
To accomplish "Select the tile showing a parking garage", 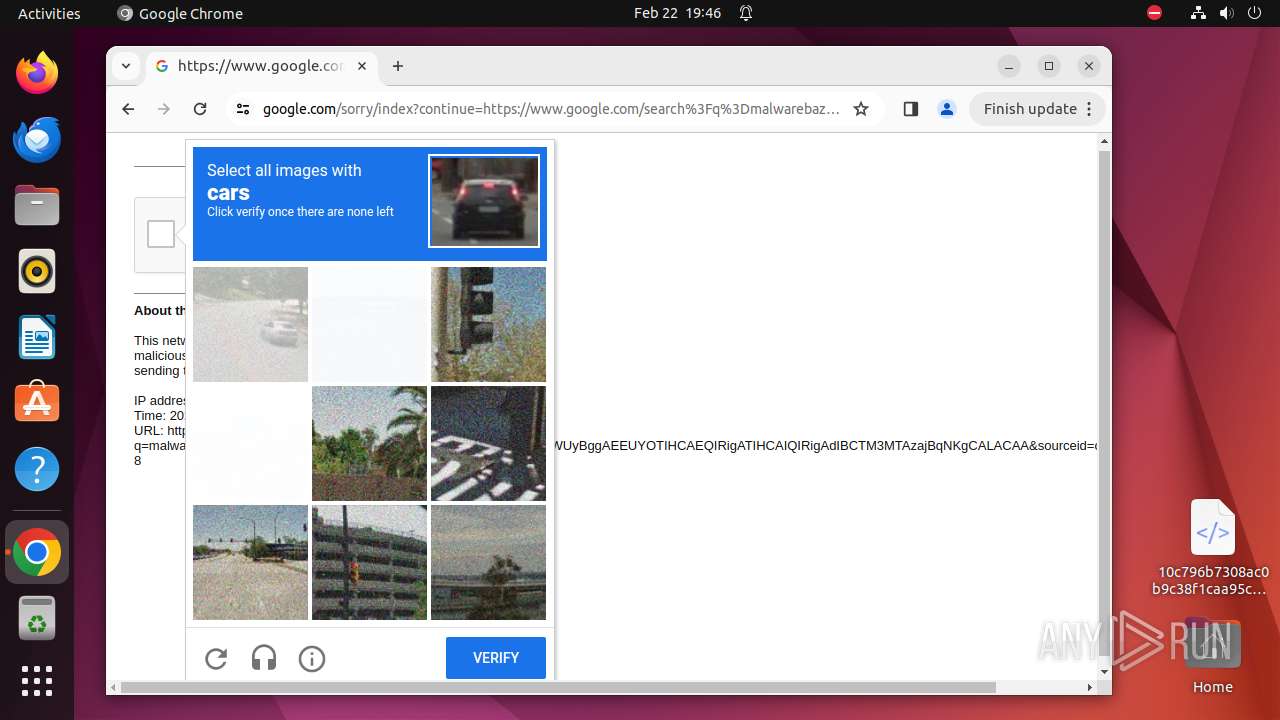I will [369, 562].
